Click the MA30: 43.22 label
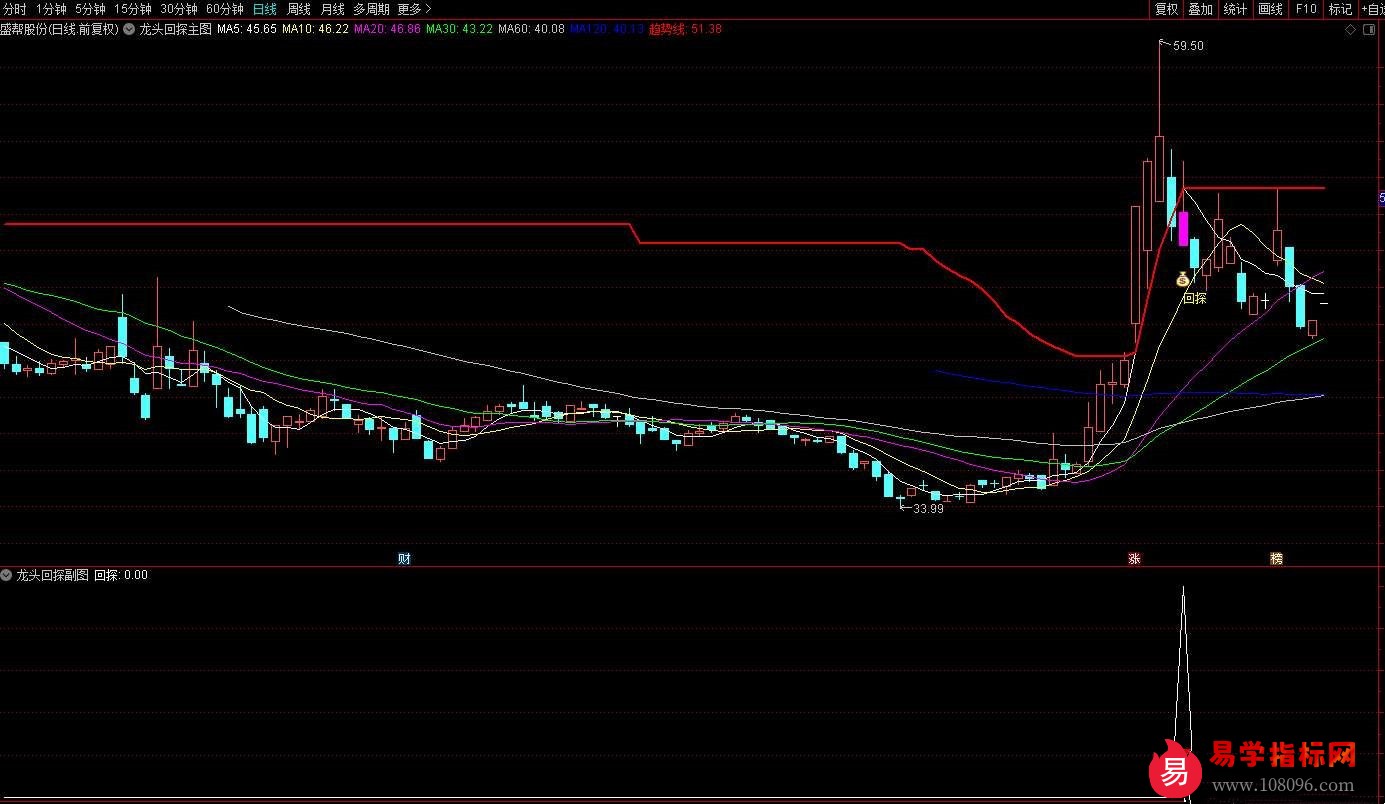Viewport: 1385px width, 804px height. click(459, 29)
